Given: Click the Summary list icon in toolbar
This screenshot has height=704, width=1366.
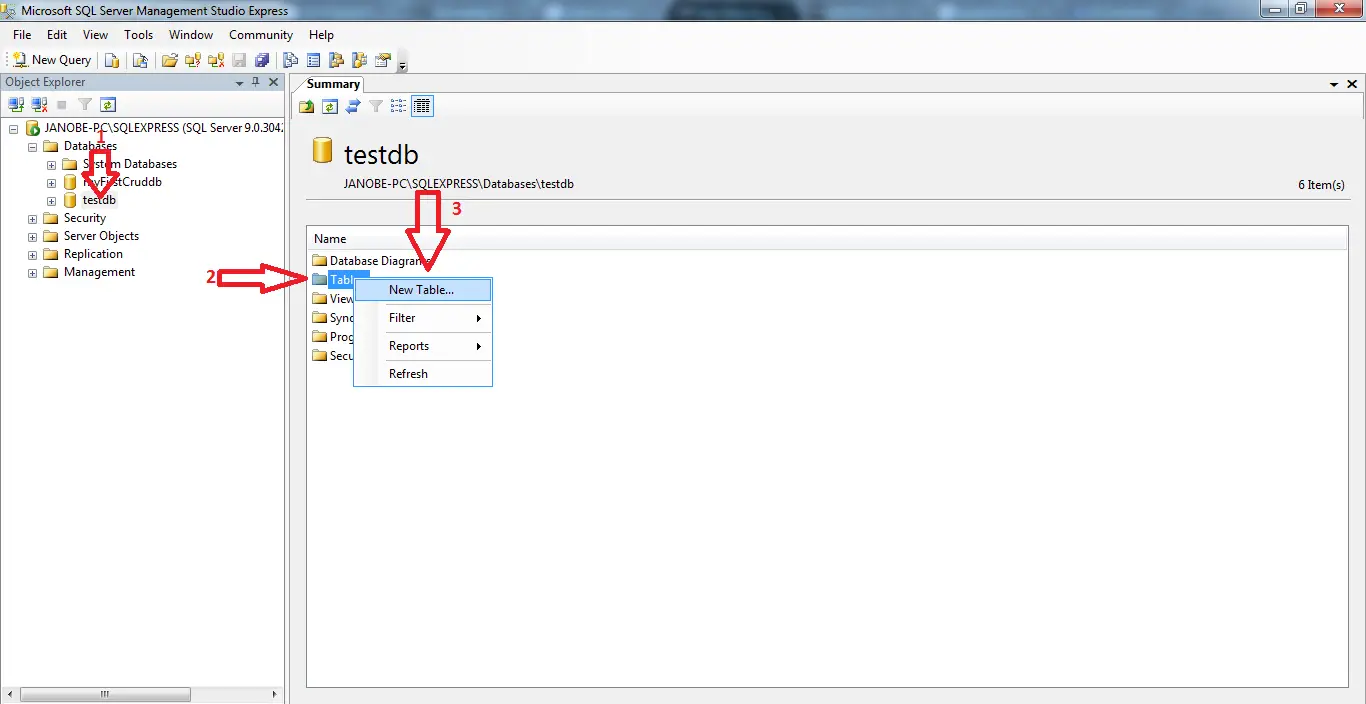Looking at the screenshot, I should point(313,60).
